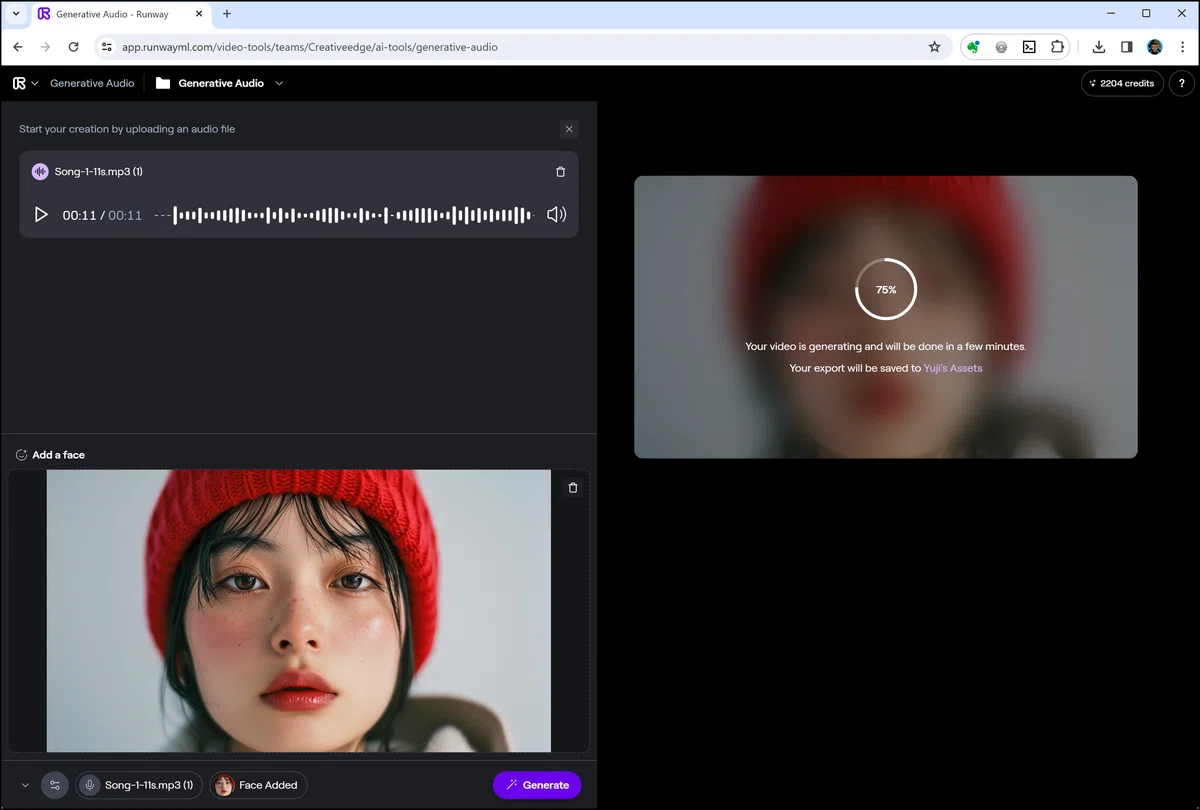Viewport: 1200px width, 810px height.
Task: Click the Song-1-11s.mp3 audio chip
Action: click(140, 785)
